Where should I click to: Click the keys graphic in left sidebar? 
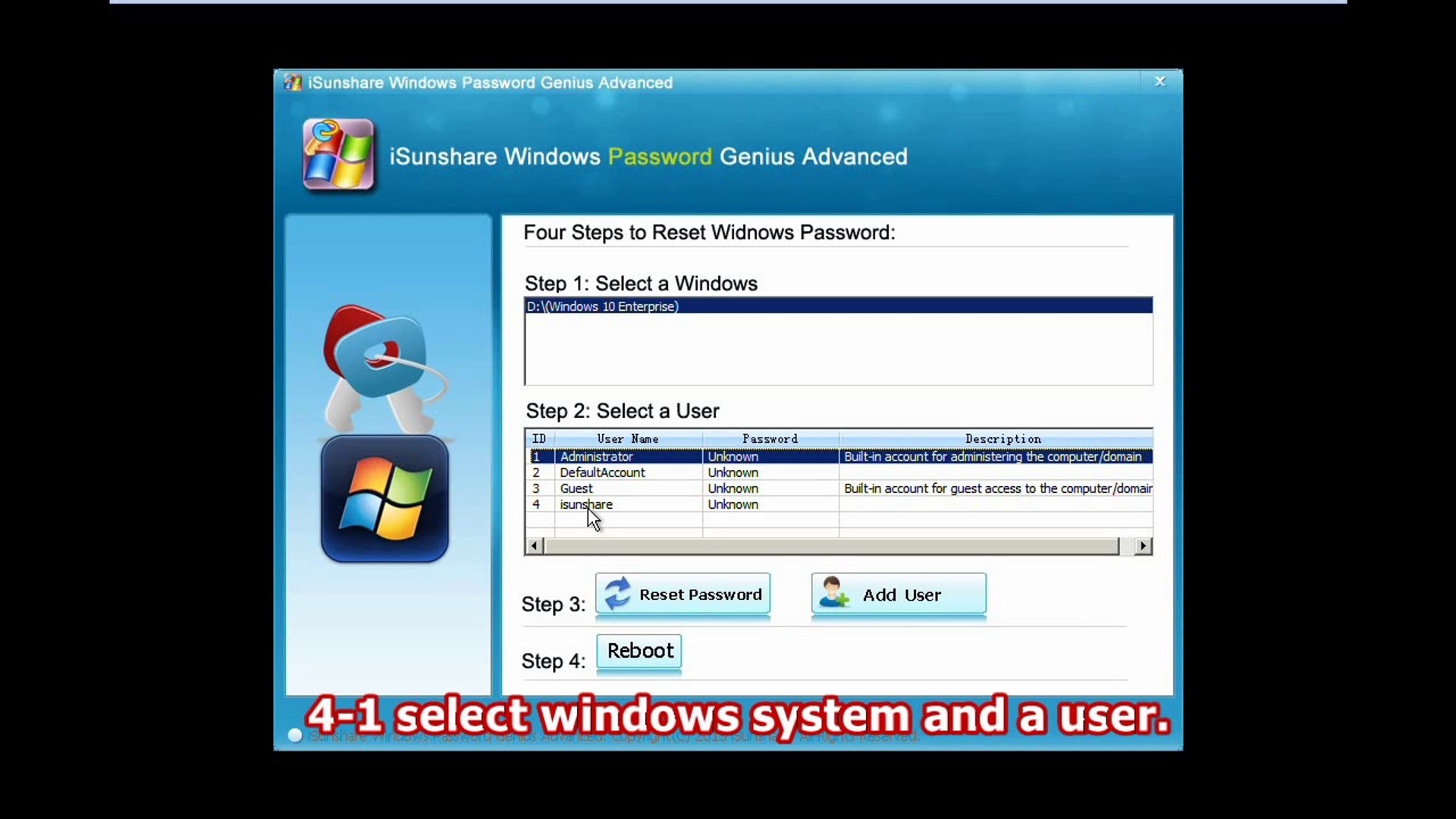tap(384, 369)
